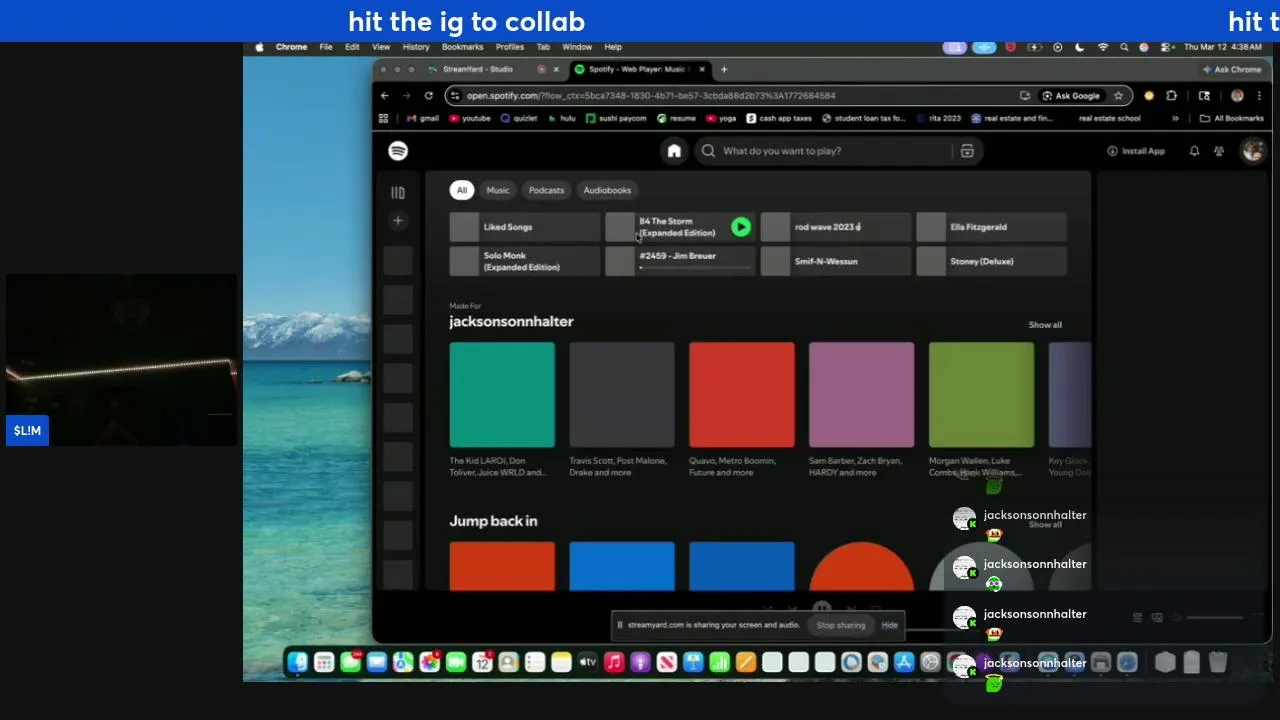Create a playlist with the plus icon
Viewport: 1280px width, 720px height.
(398, 221)
